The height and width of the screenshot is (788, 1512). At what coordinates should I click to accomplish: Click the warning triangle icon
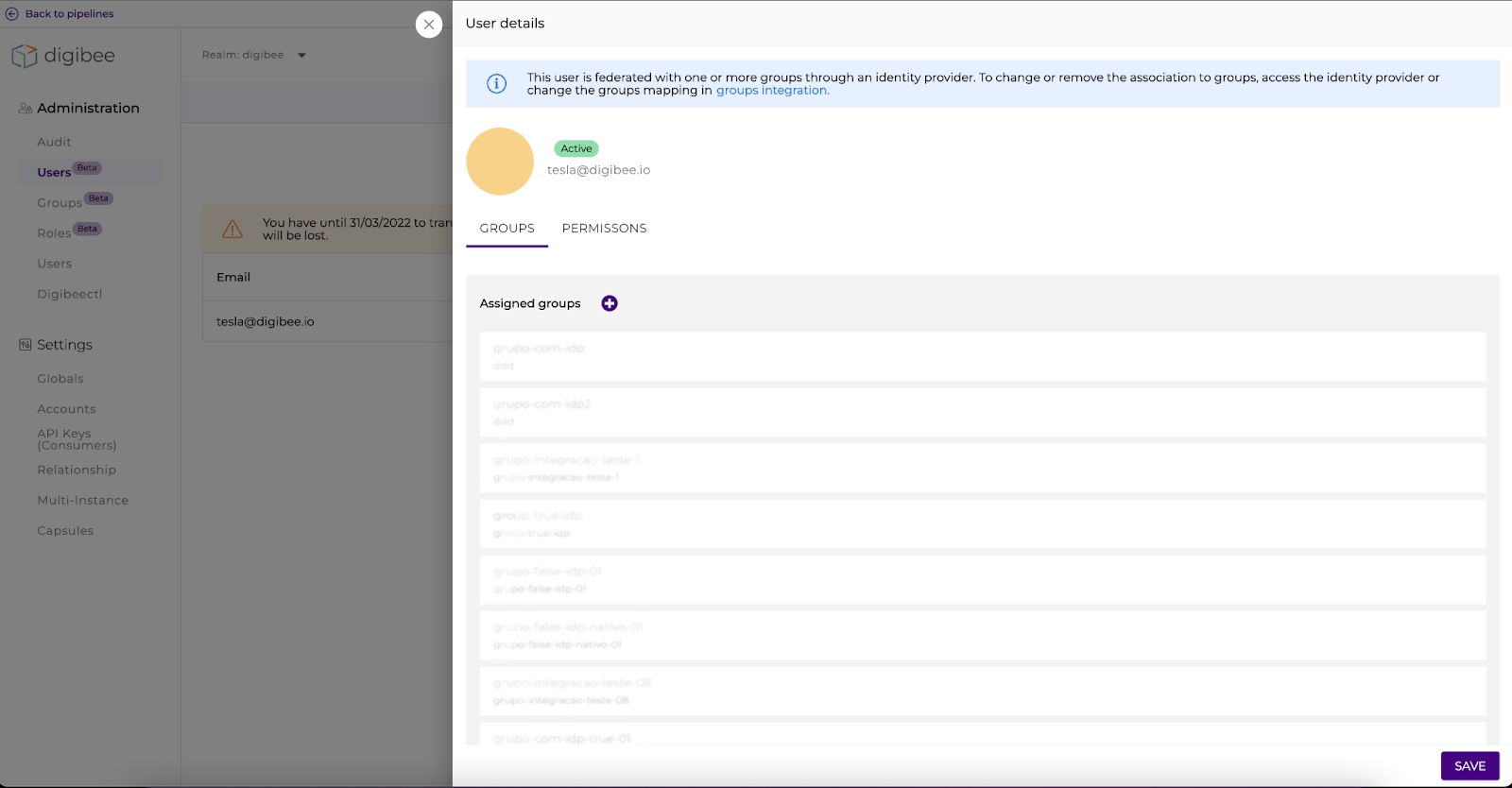(x=232, y=230)
